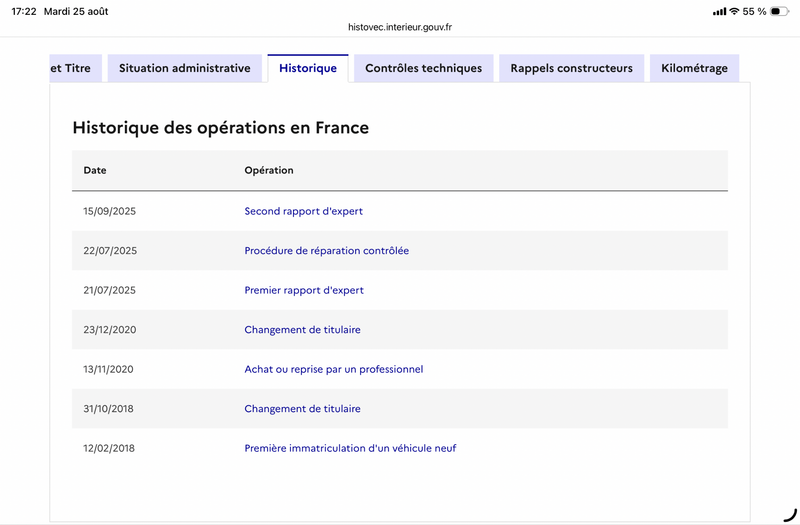Tap the 17:22 clock in status bar
The image size is (800, 525).
[24, 11]
